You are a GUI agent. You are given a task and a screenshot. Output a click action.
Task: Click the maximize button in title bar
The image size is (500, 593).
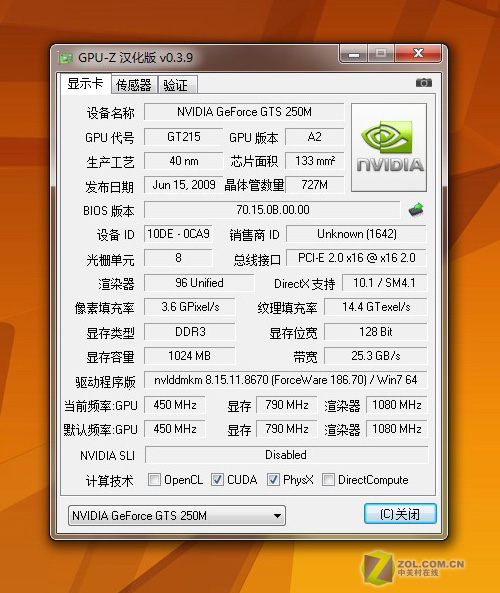pos(381,53)
